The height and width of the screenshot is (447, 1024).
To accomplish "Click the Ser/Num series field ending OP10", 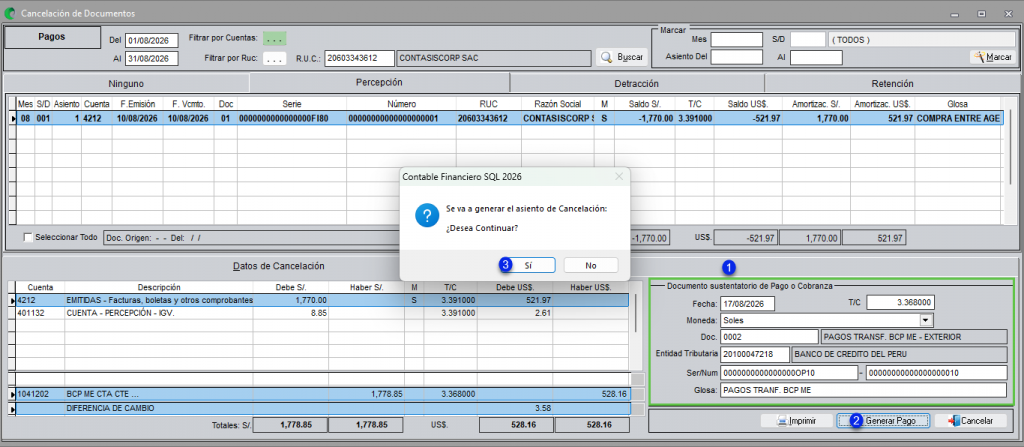I will click(x=788, y=372).
